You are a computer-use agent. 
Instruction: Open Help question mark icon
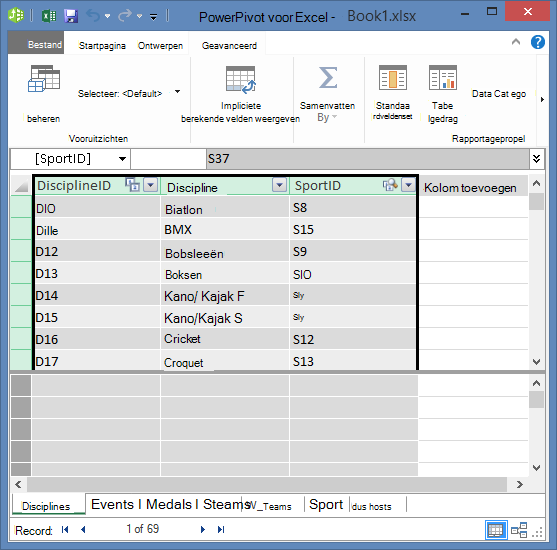click(538, 42)
